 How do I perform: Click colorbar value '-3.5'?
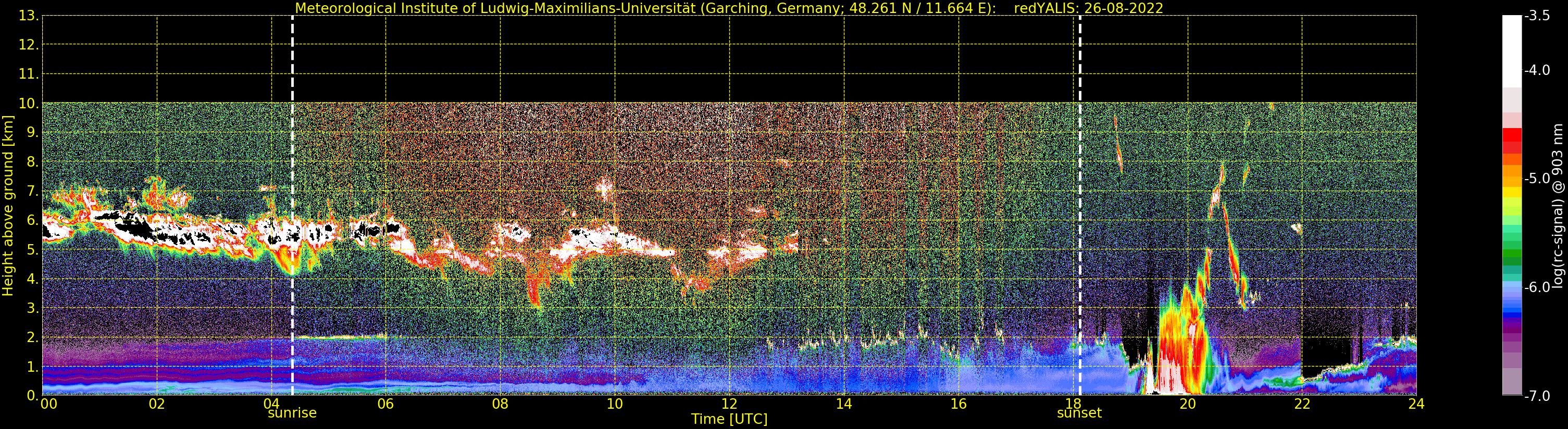[1537, 16]
